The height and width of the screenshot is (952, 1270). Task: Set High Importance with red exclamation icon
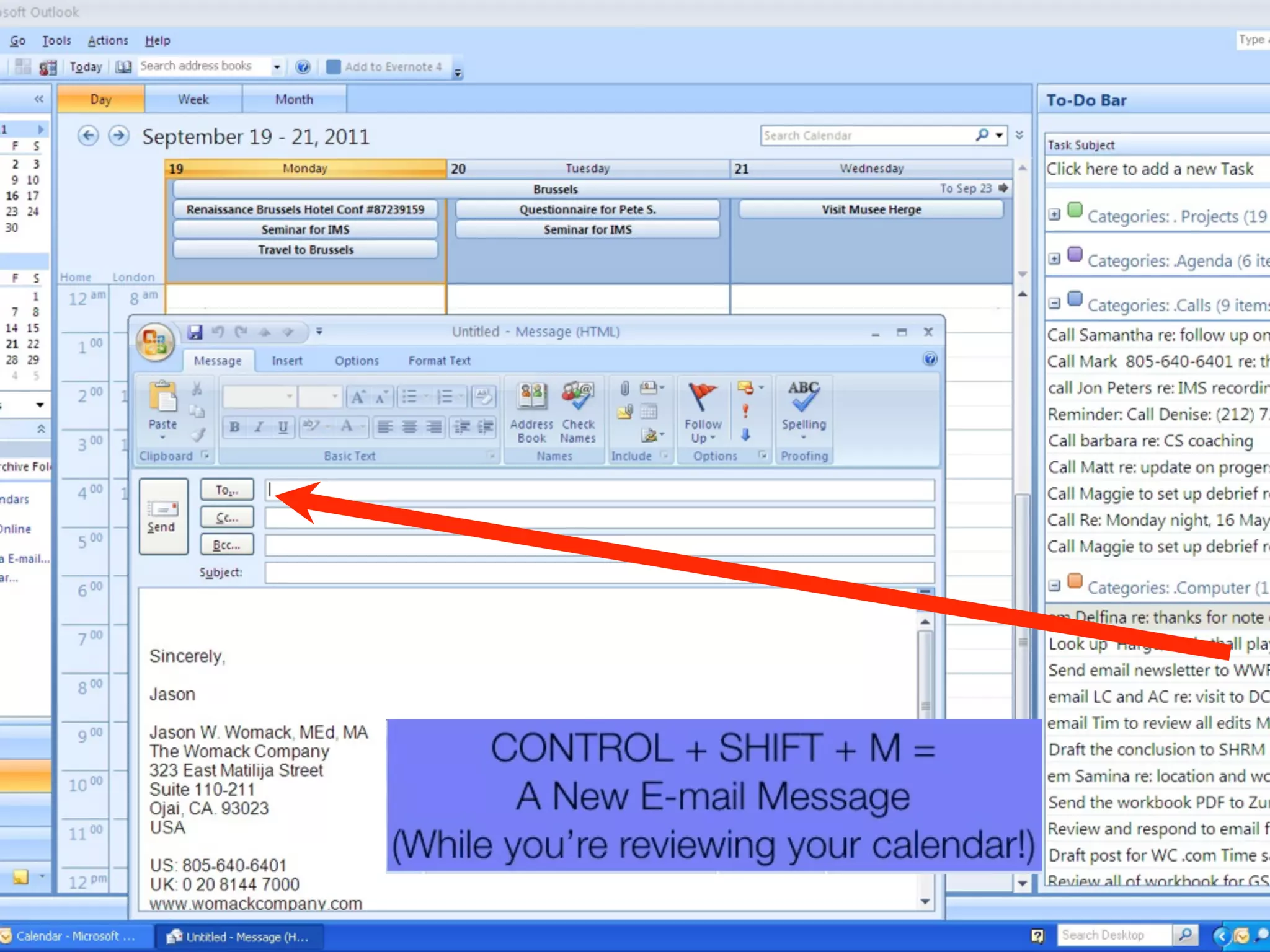[x=745, y=411]
